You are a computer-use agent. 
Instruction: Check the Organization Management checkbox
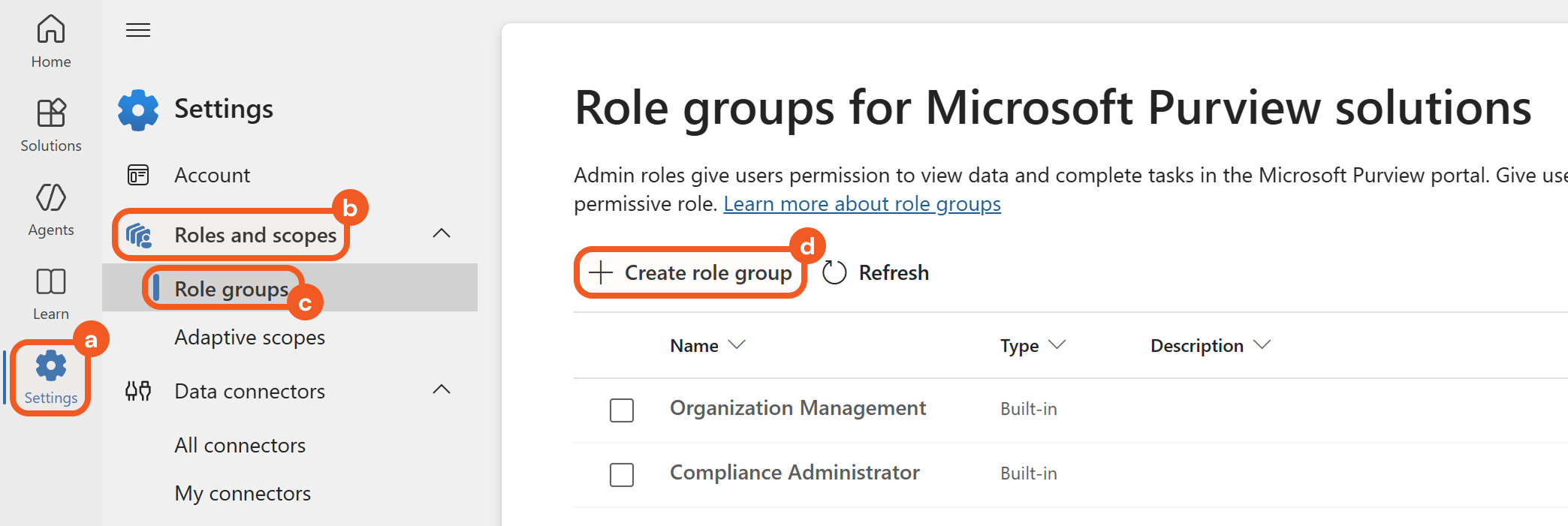point(622,410)
